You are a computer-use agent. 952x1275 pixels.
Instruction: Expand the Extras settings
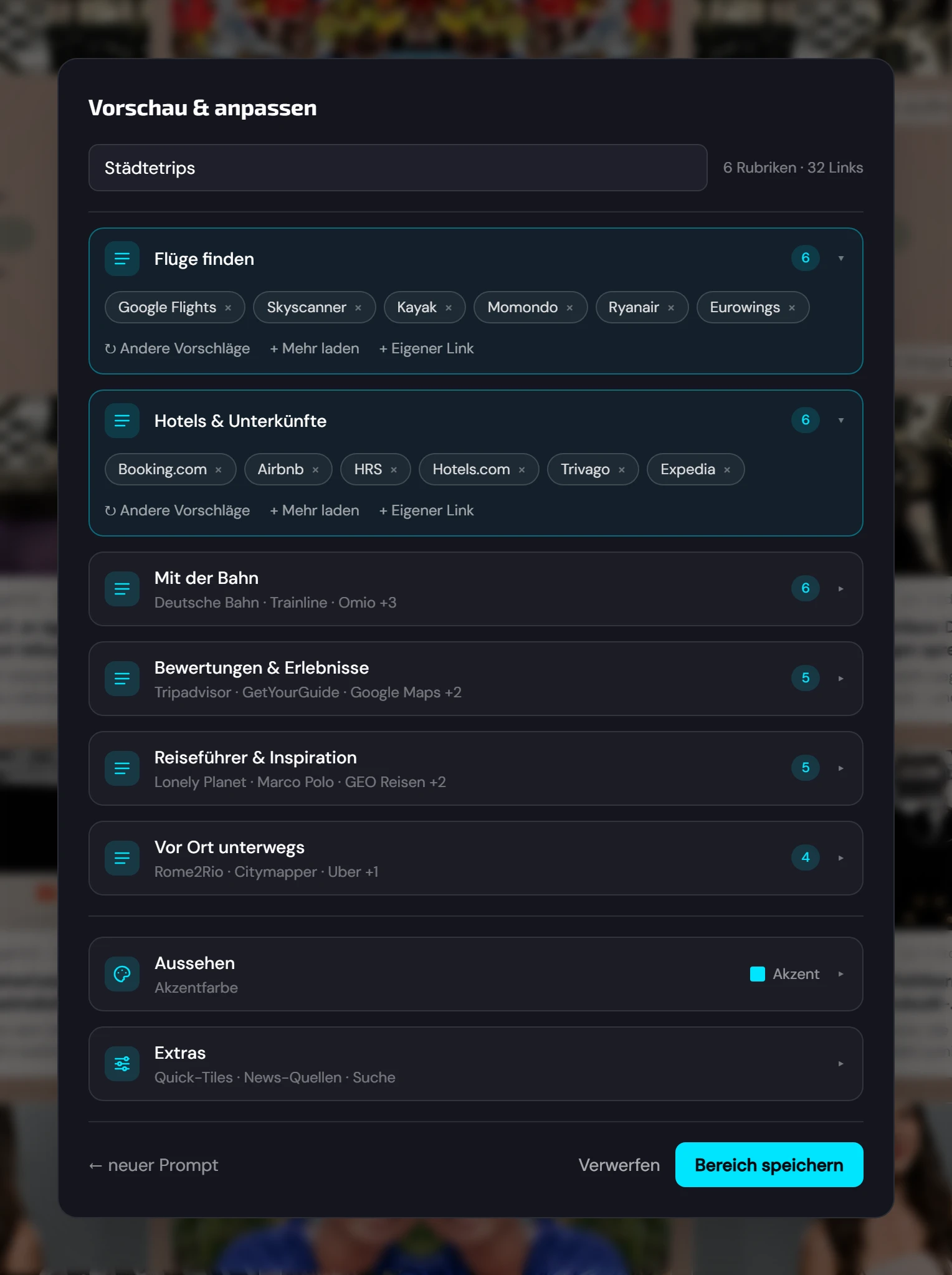pyautogui.click(x=841, y=1064)
